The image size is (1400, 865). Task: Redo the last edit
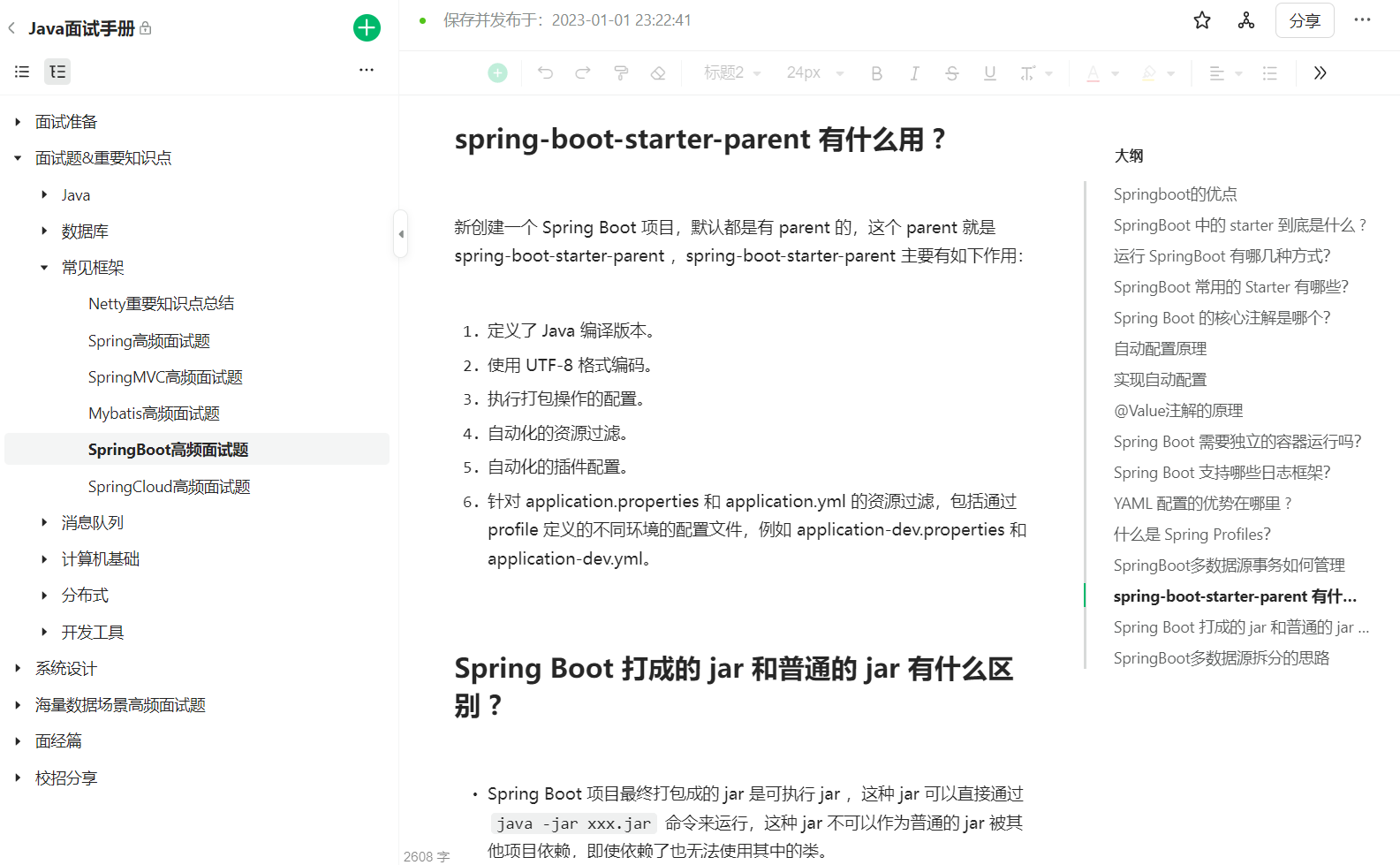point(583,73)
